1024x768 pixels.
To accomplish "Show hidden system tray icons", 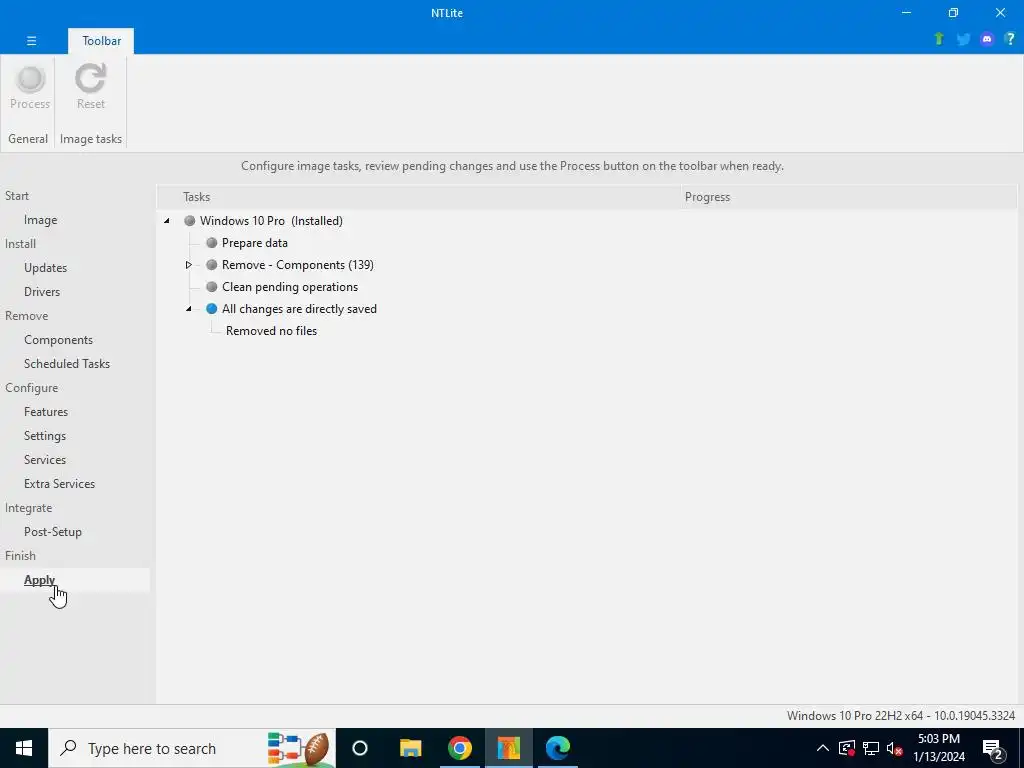I will (823, 748).
